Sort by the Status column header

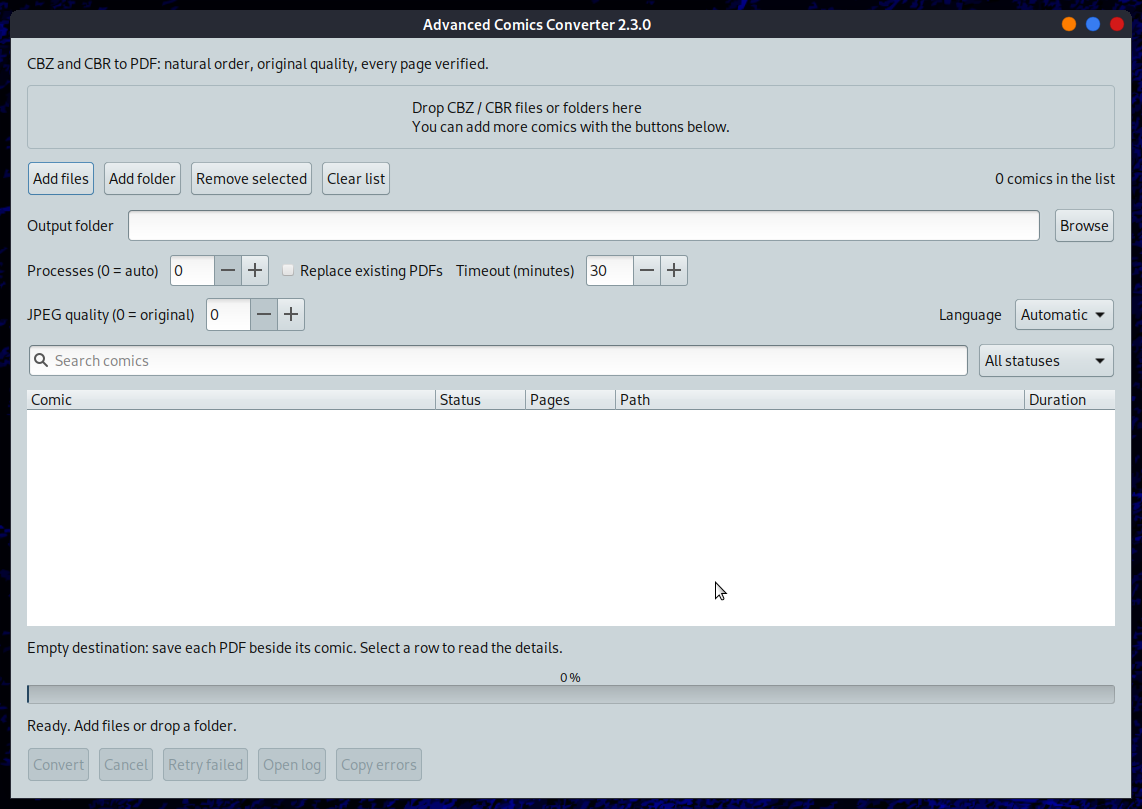tap(480, 400)
